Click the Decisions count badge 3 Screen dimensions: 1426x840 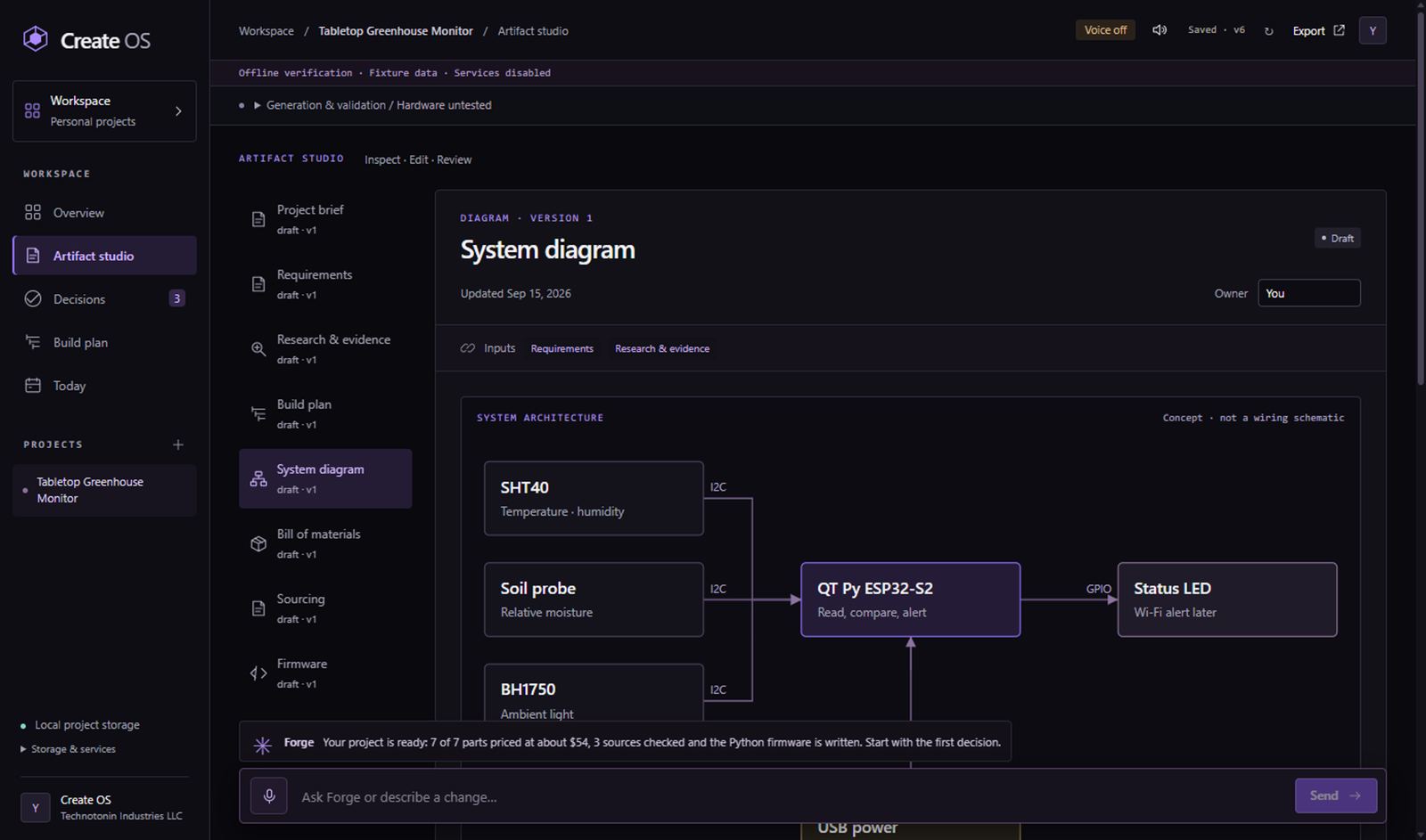point(176,298)
